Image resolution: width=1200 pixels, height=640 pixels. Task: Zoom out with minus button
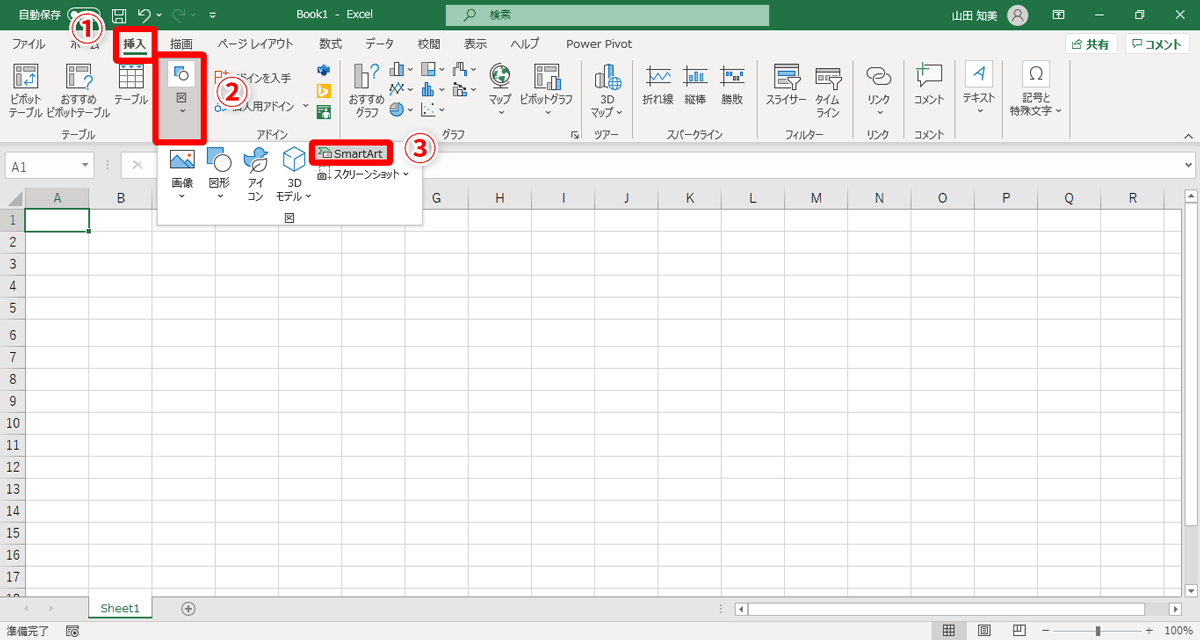click(x=1046, y=631)
